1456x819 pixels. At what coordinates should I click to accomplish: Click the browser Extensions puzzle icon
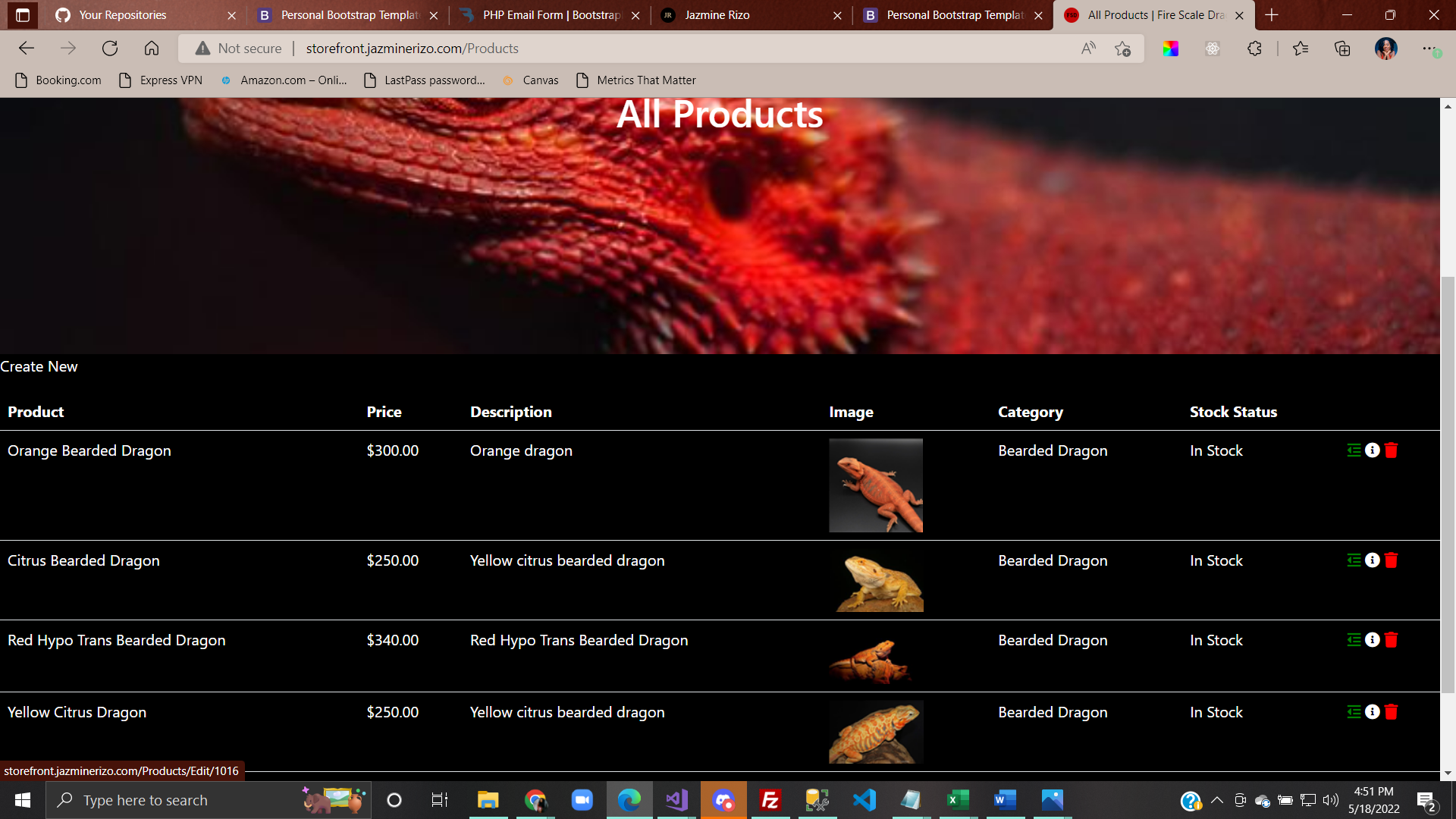[x=1254, y=49]
